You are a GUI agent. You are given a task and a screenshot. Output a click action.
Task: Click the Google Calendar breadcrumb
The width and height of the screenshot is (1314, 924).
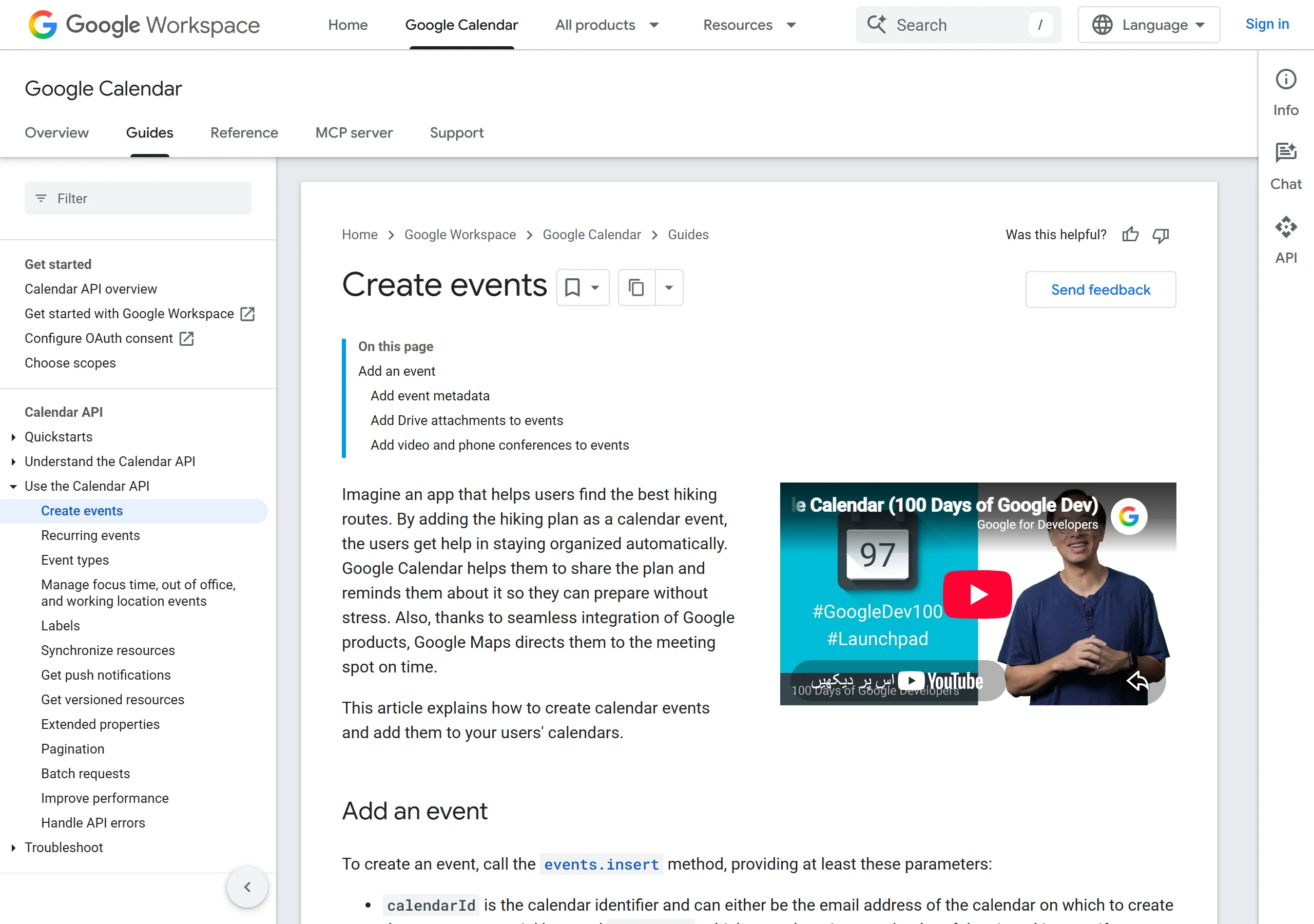pos(592,235)
